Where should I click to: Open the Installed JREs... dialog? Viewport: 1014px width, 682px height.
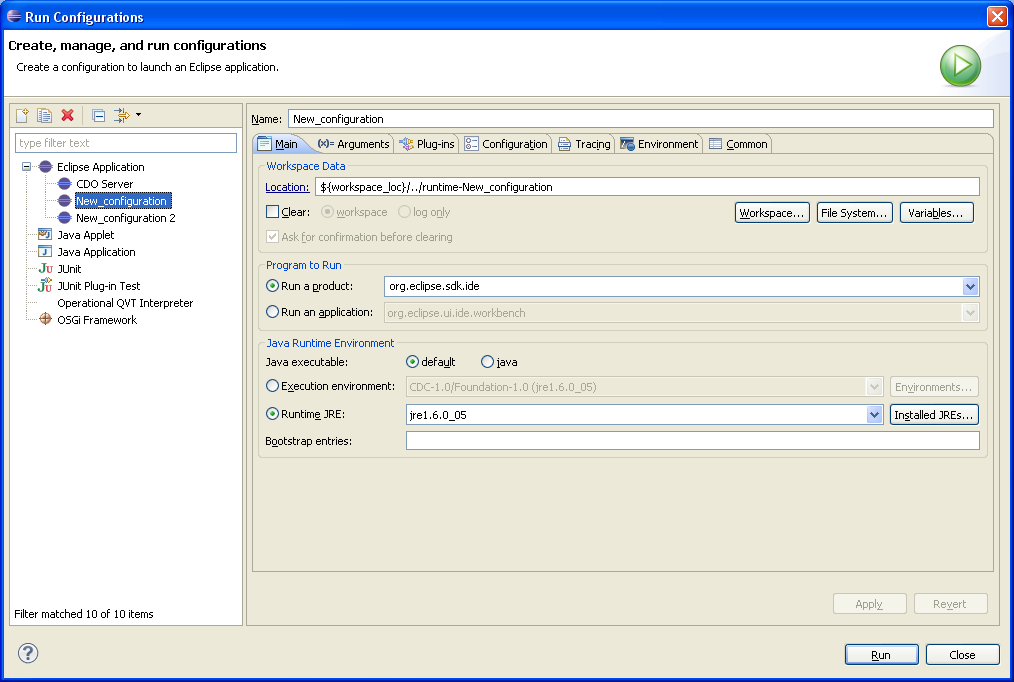(934, 414)
